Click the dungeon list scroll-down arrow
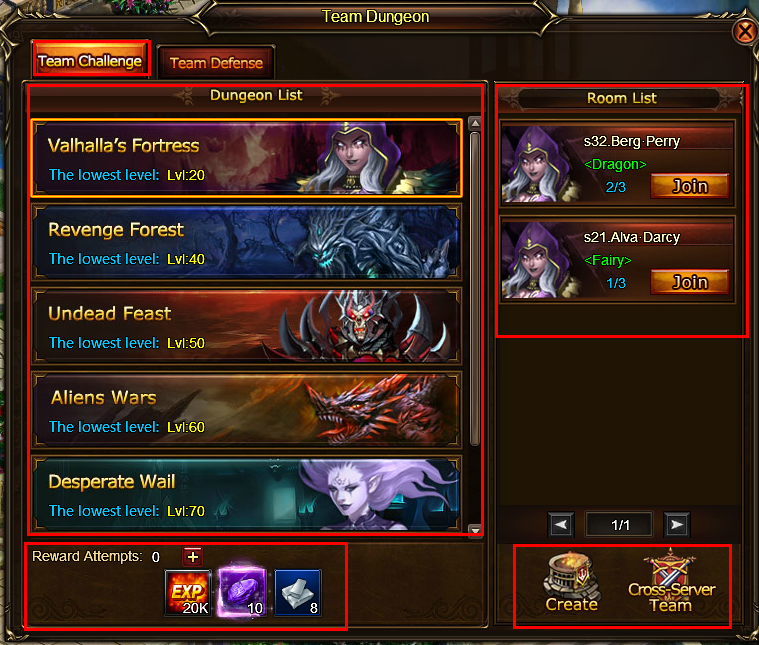759x645 pixels. [475, 530]
